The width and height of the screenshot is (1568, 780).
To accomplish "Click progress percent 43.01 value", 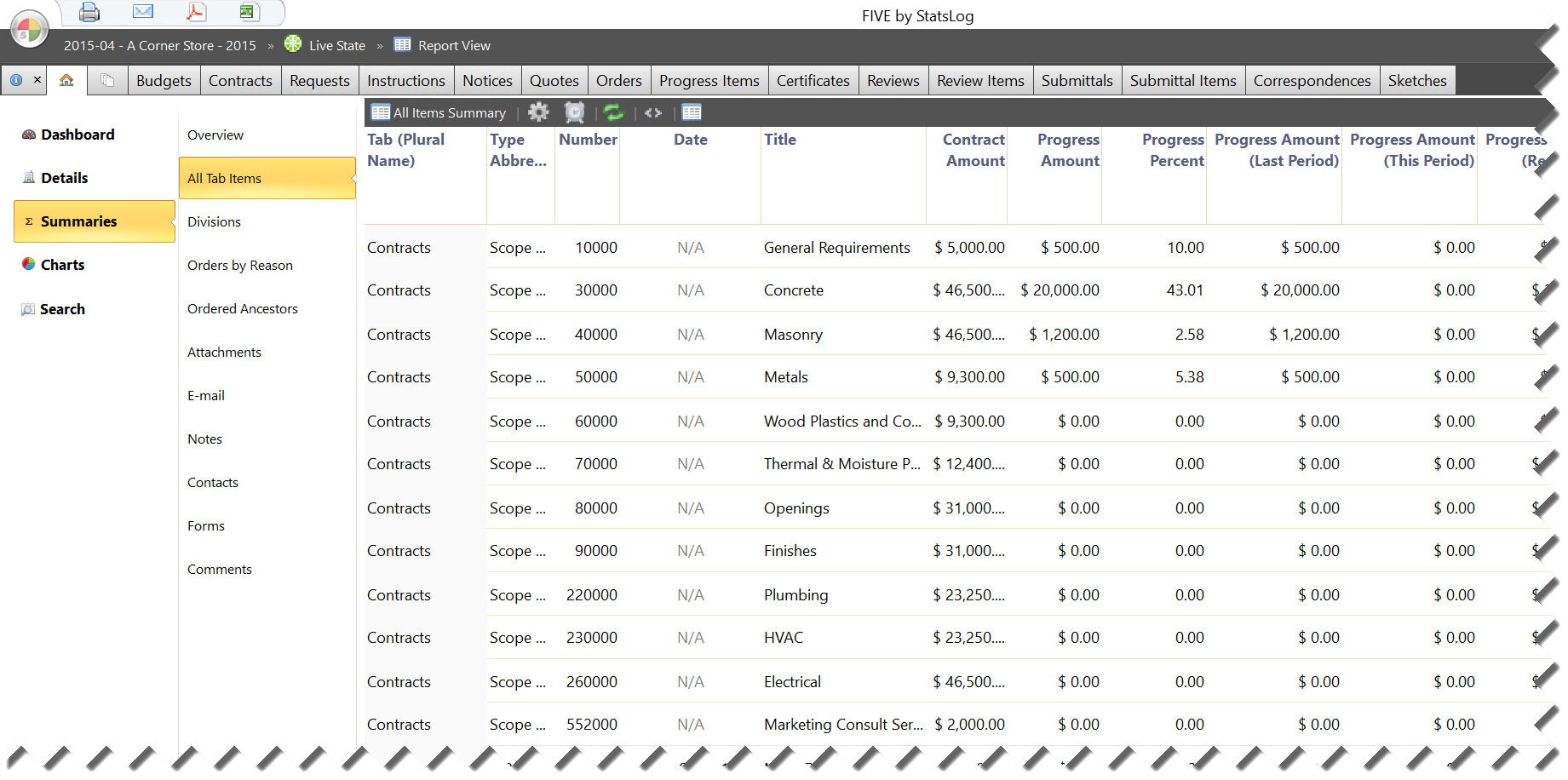I will pos(1185,290).
